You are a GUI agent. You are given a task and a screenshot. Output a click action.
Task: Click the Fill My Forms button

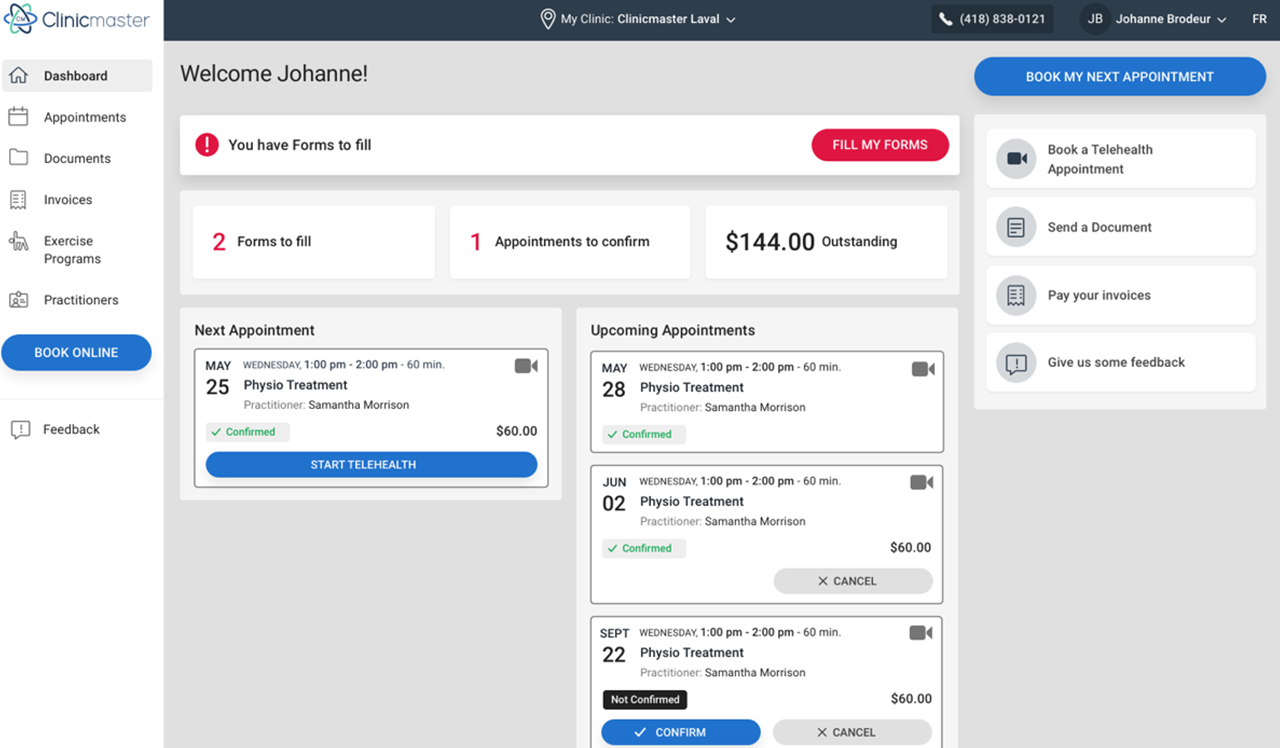pos(880,145)
